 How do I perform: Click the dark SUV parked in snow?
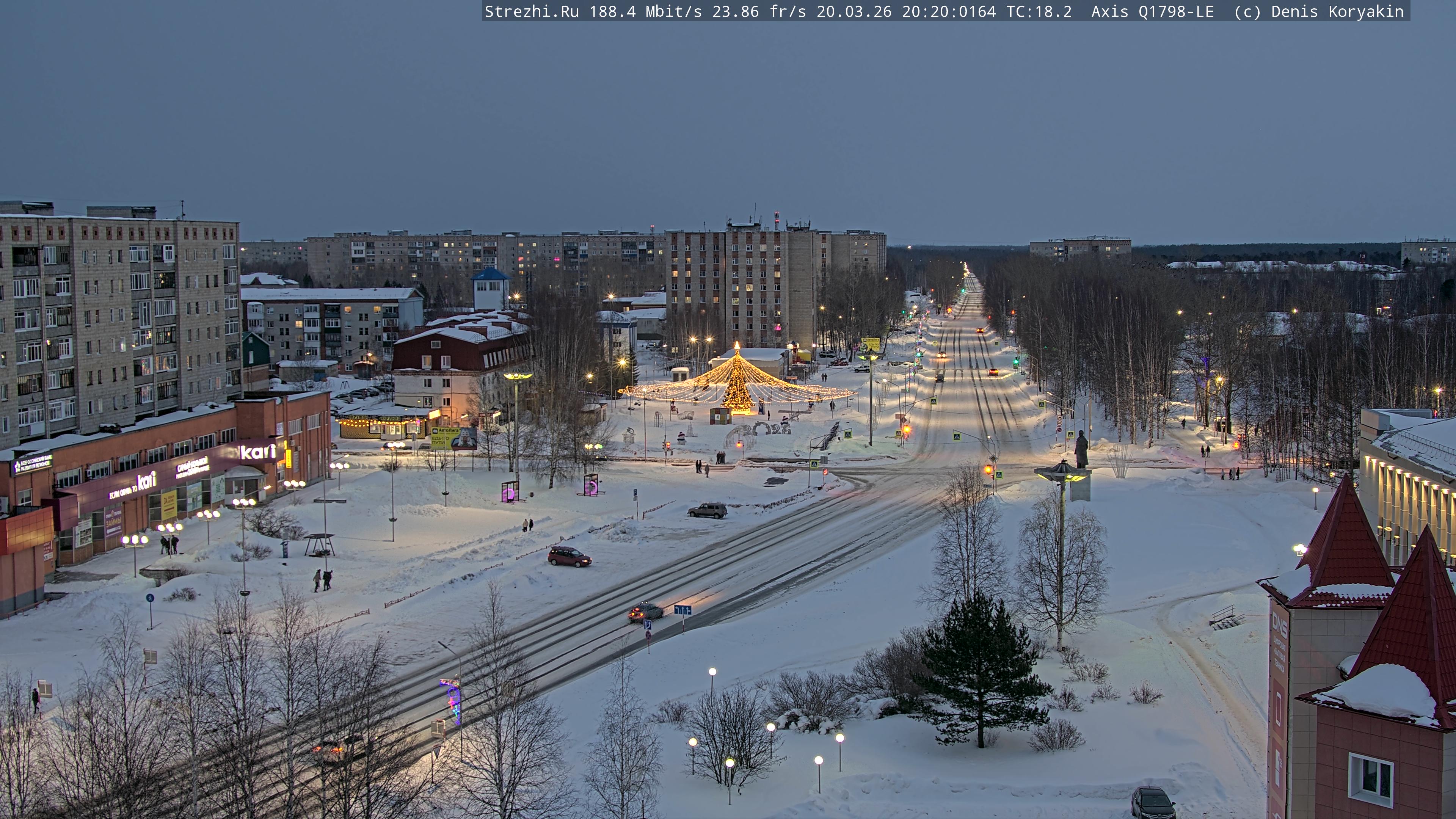(707, 510)
